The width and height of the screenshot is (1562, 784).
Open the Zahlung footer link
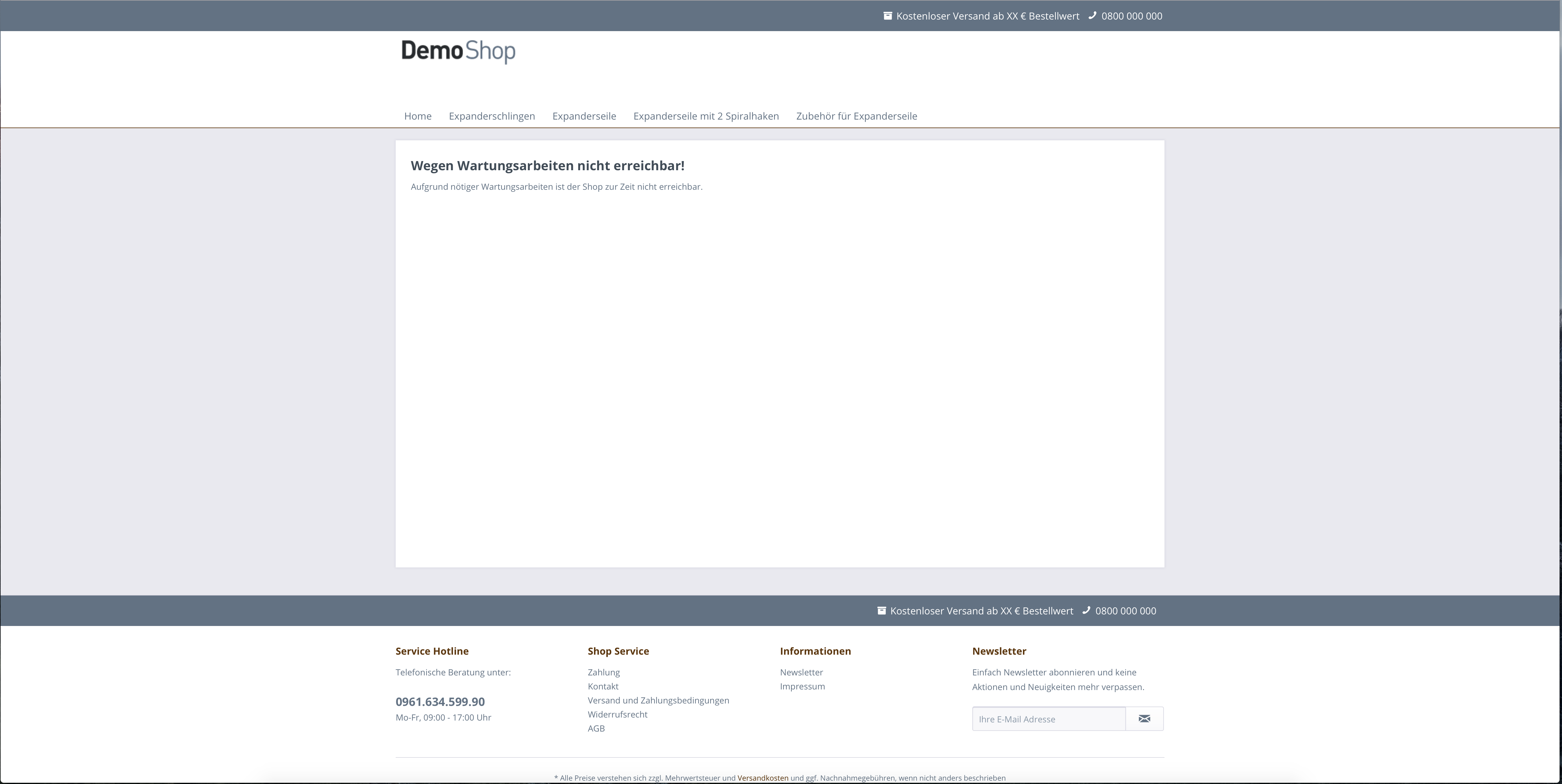(x=603, y=672)
